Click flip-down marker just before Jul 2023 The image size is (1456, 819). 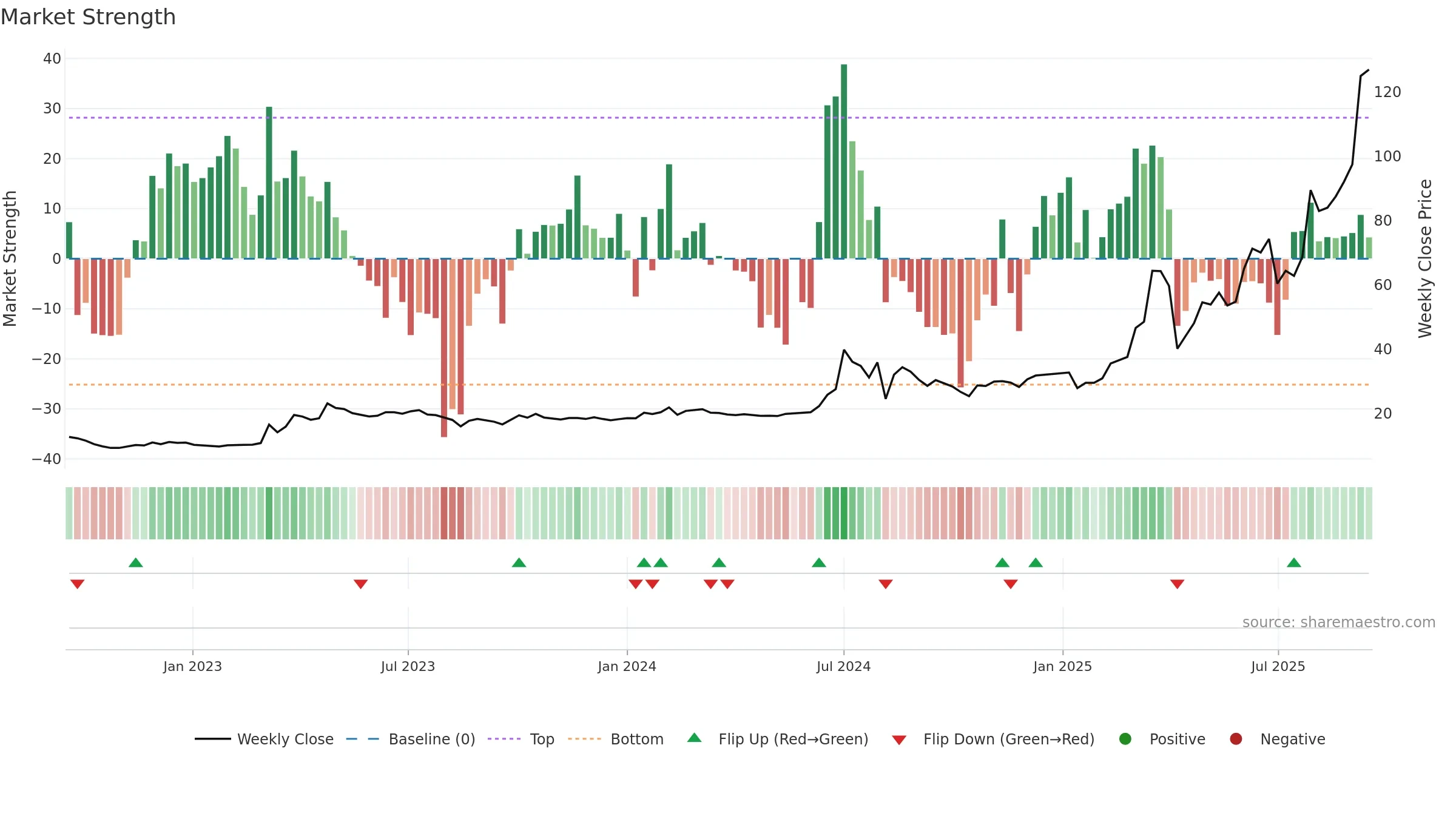click(x=360, y=584)
